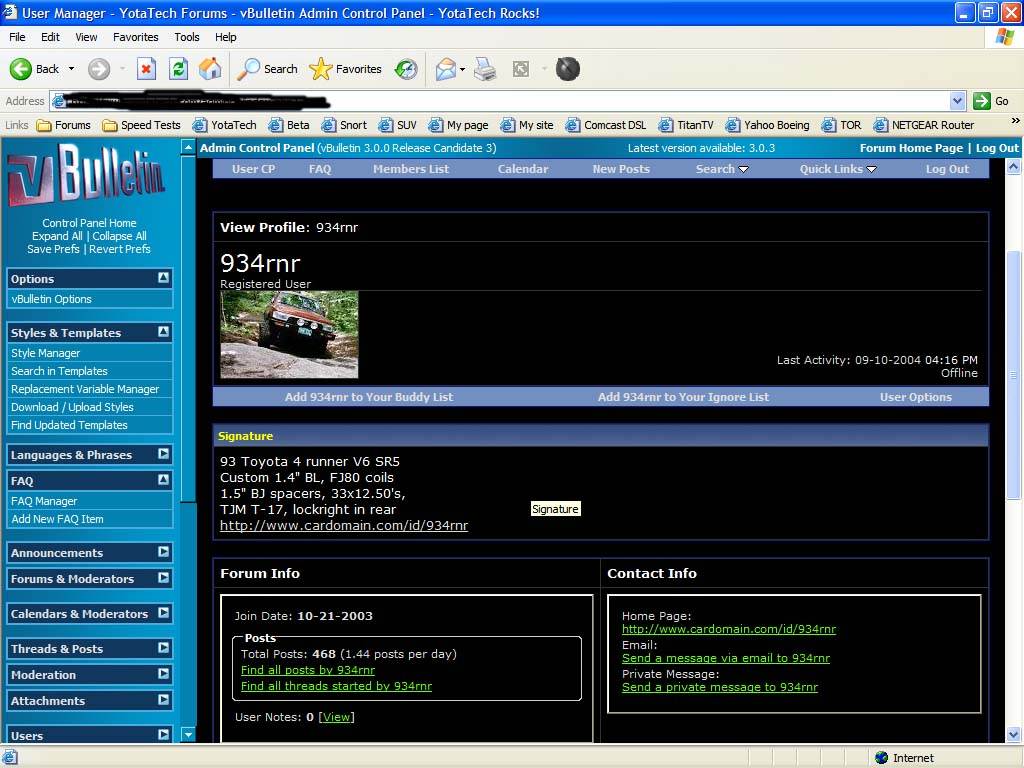Image resolution: width=1024 pixels, height=768 pixels.
Task: Open Beta link in Links bar
Action: pyautogui.click(x=289, y=125)
